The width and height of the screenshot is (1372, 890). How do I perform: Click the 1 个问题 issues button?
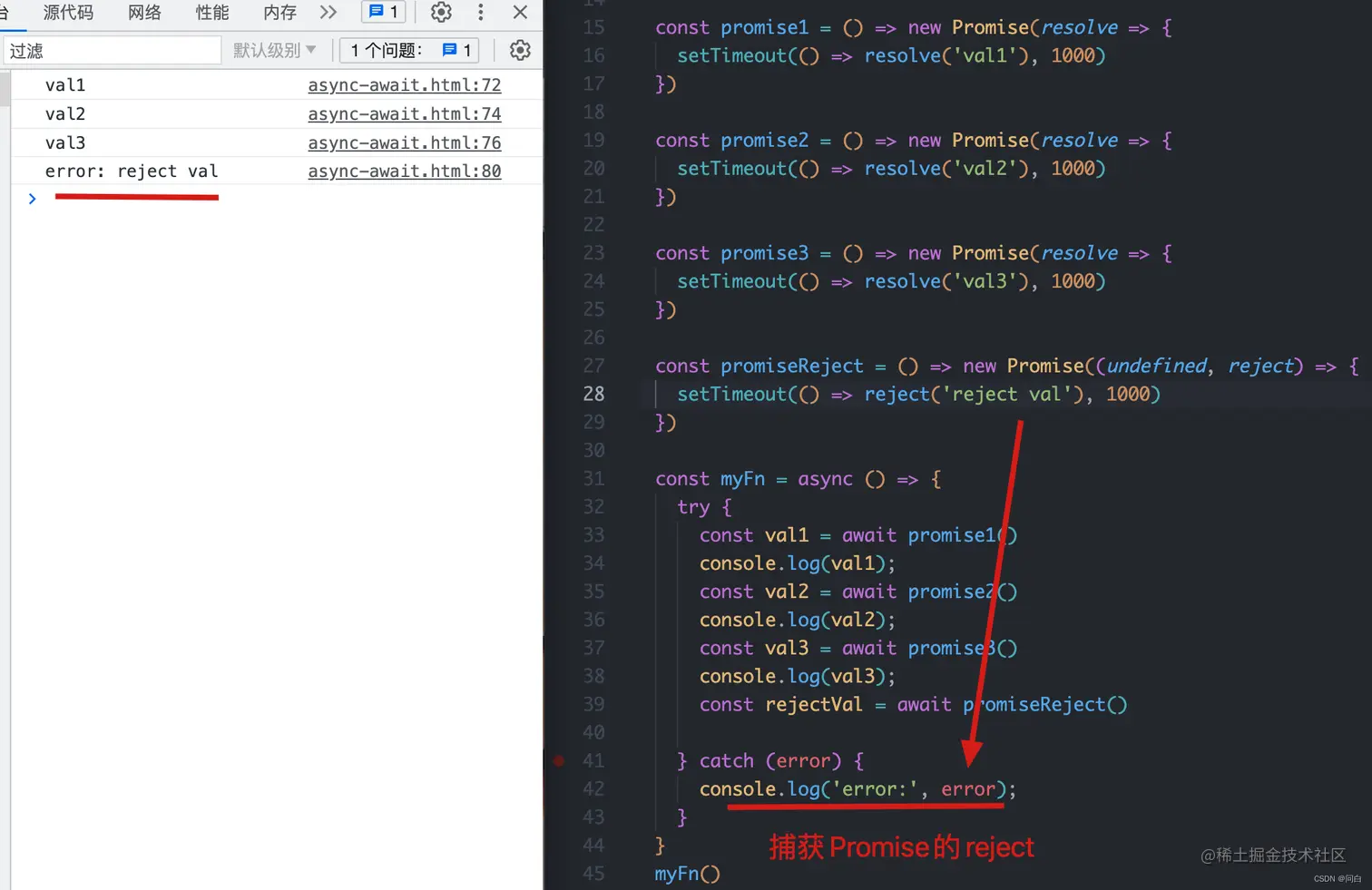click(410, 50)
